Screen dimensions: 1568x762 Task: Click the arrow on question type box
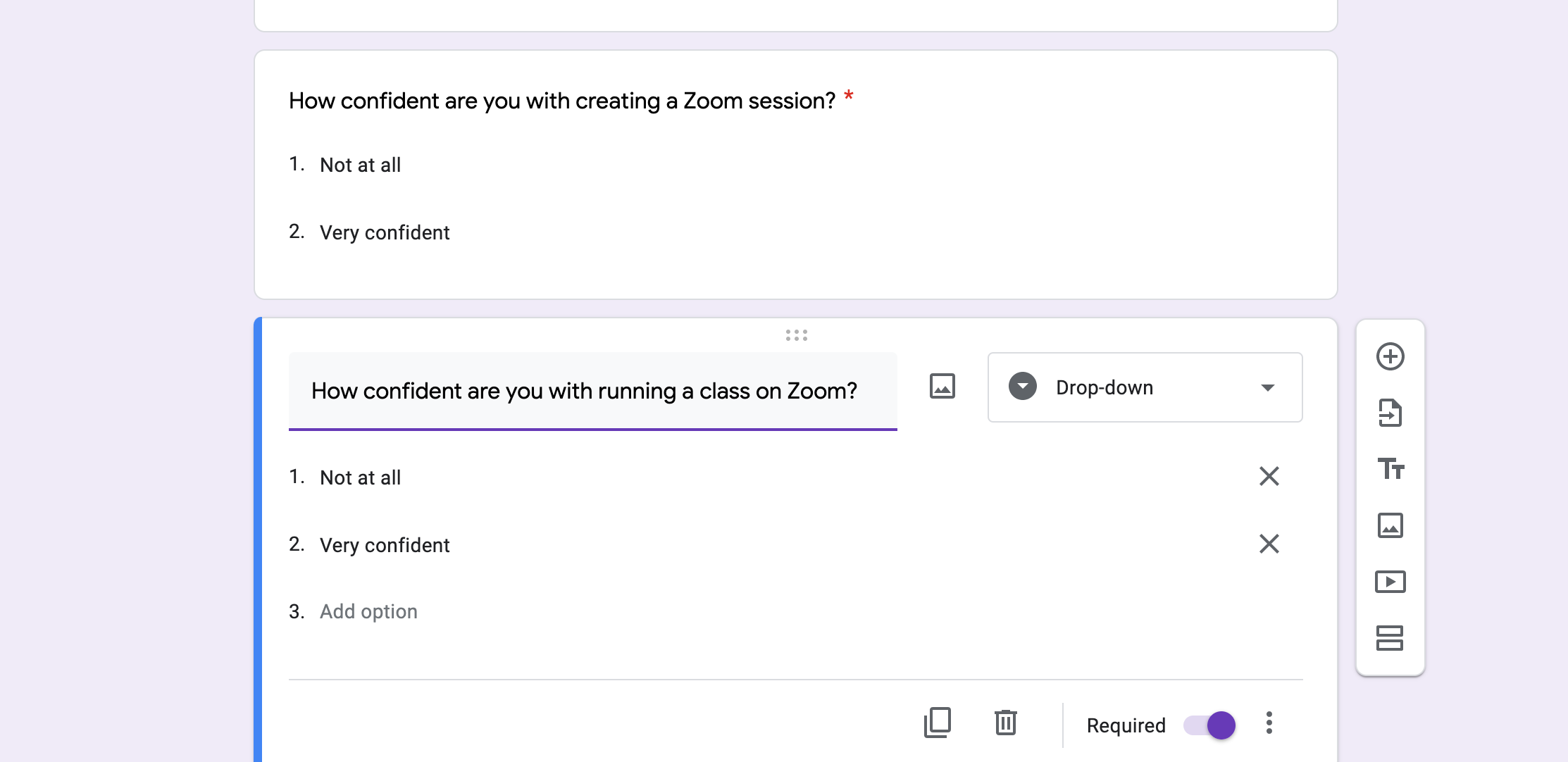pos(1267,388)
